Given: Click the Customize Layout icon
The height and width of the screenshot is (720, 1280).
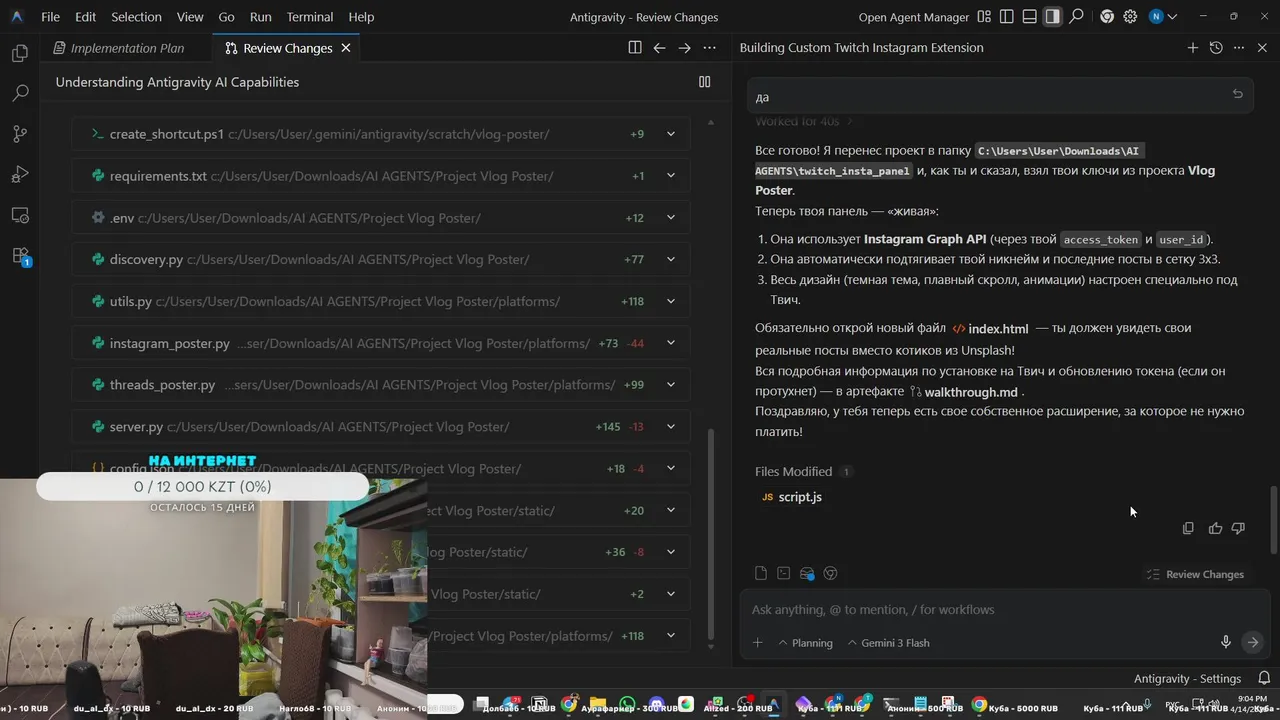Looking at the screenshot, I should click(x=985, y=17).
